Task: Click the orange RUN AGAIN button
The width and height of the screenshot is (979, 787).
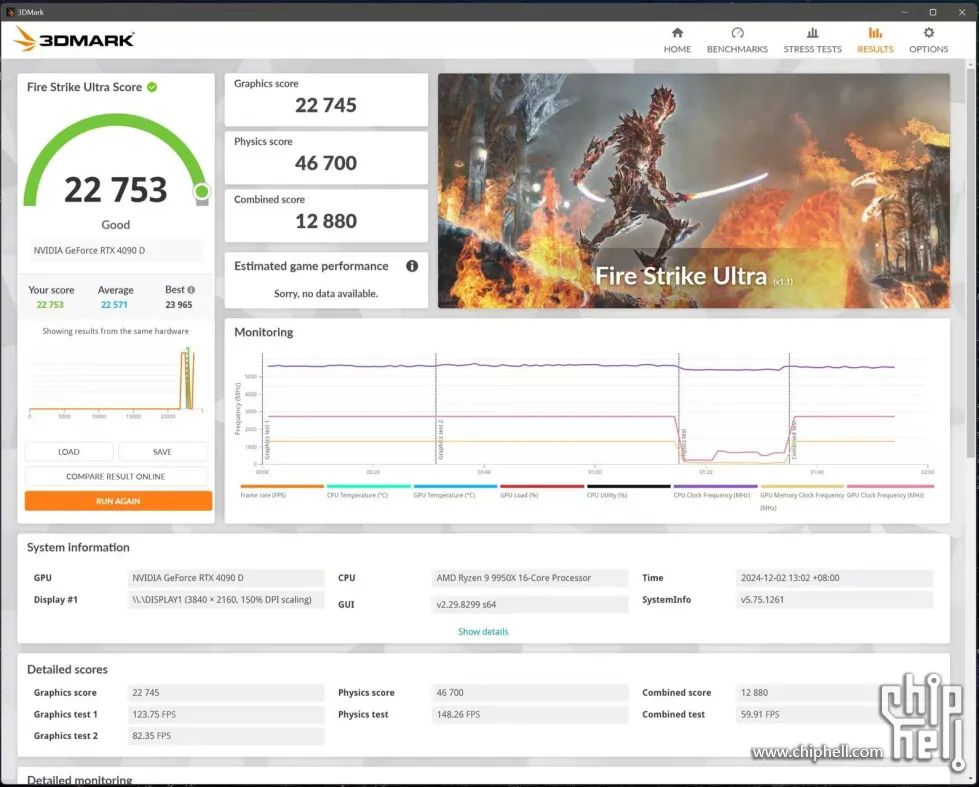Action: [x=118, y=501]
